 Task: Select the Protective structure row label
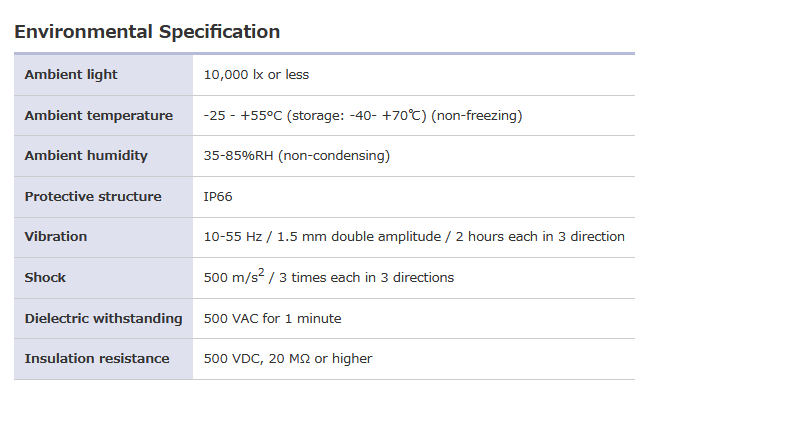tap(93, 197)
